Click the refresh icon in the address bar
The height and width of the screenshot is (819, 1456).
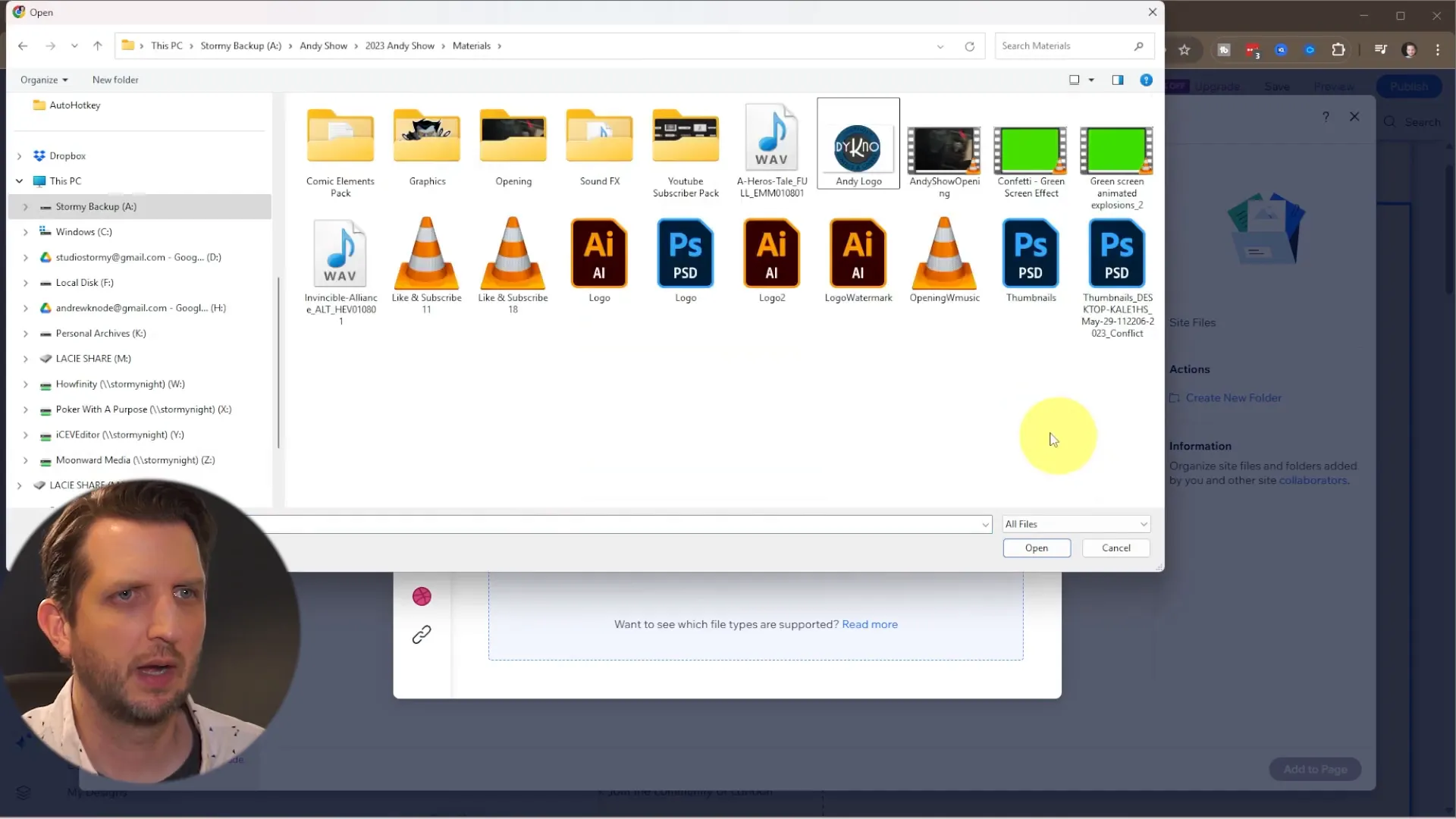click(x=969, y=45)
